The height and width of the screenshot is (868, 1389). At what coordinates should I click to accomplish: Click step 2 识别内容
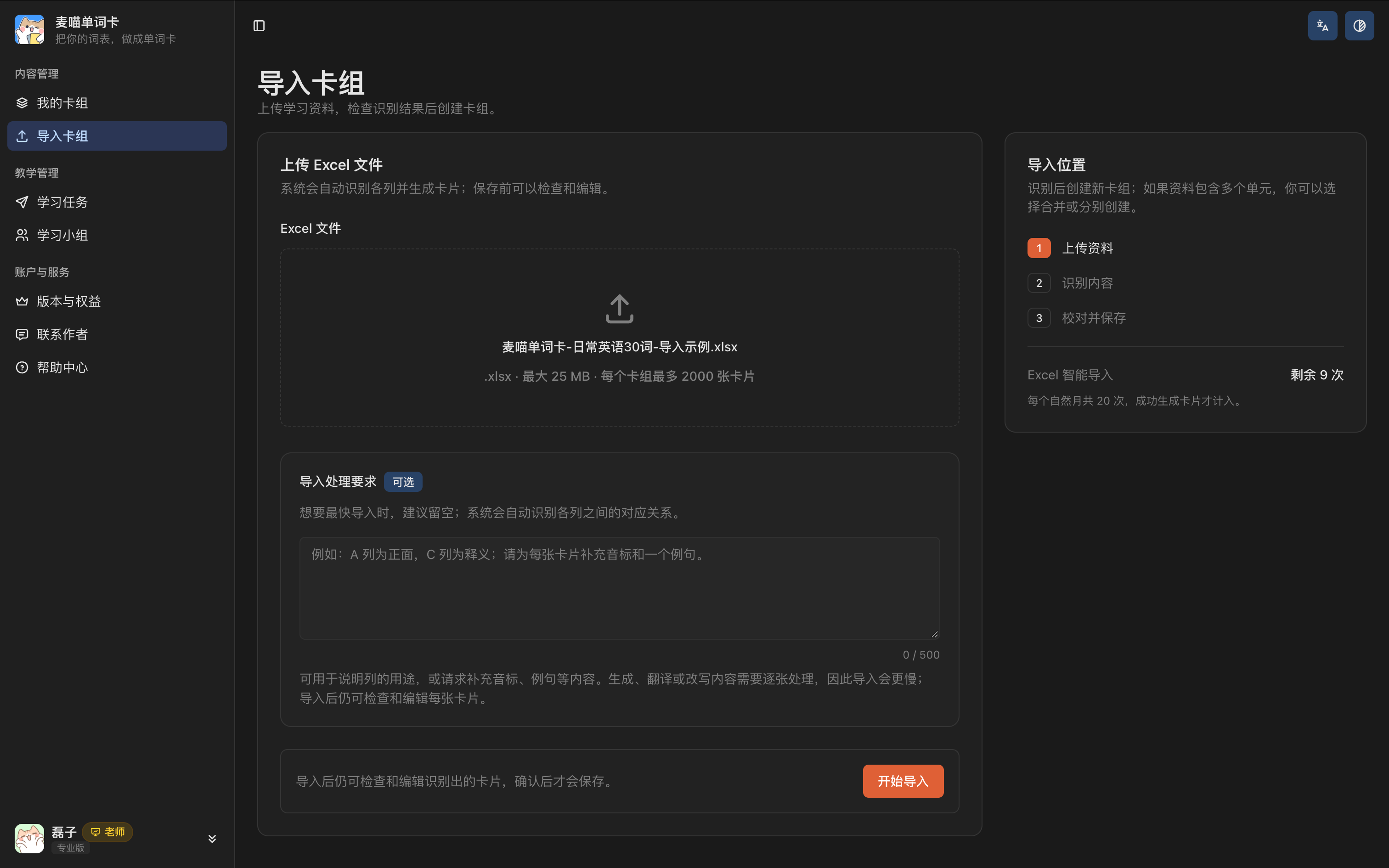coord(1070,283)
